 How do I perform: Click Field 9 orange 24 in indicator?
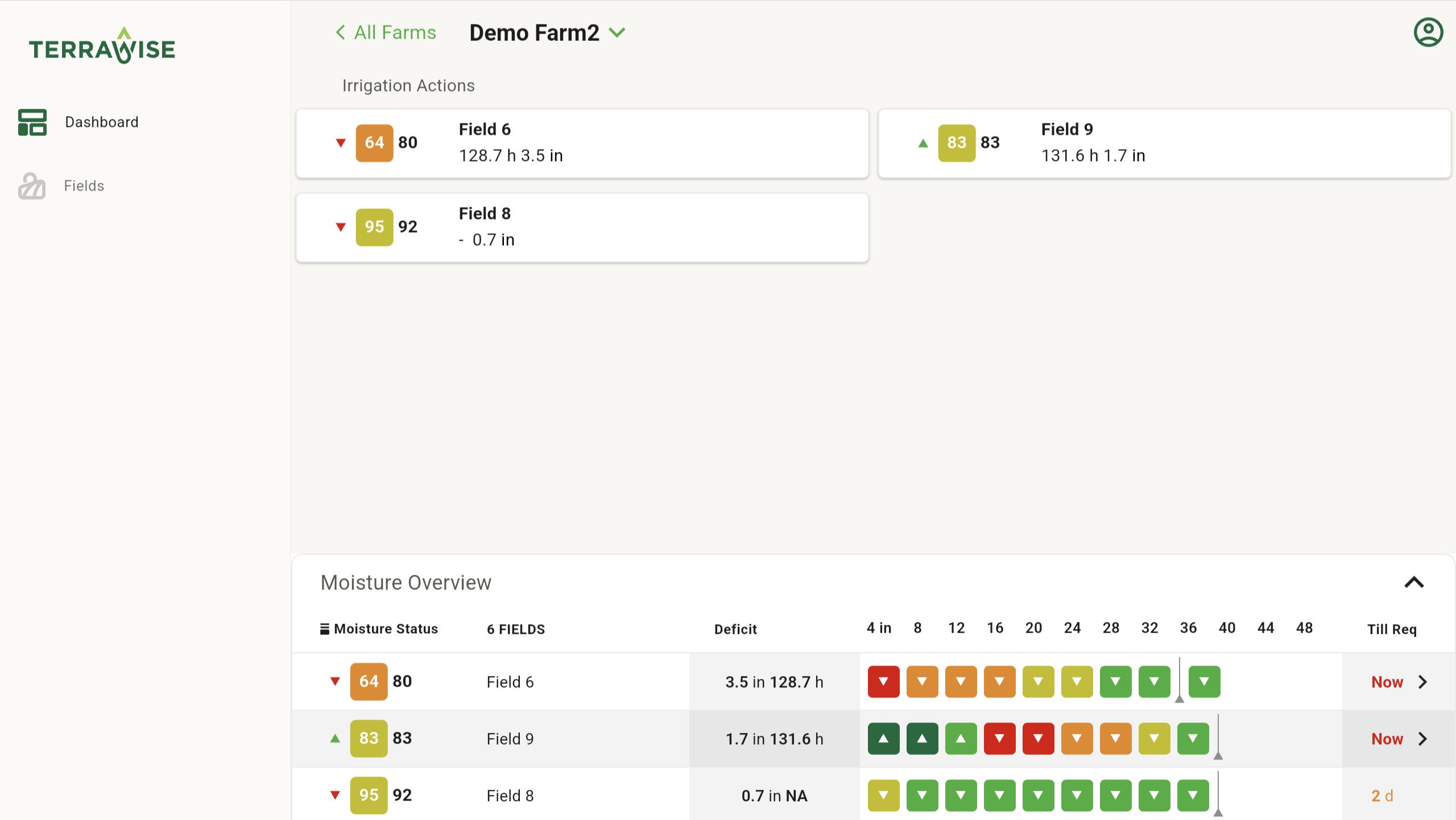[x=1077, y=739]
